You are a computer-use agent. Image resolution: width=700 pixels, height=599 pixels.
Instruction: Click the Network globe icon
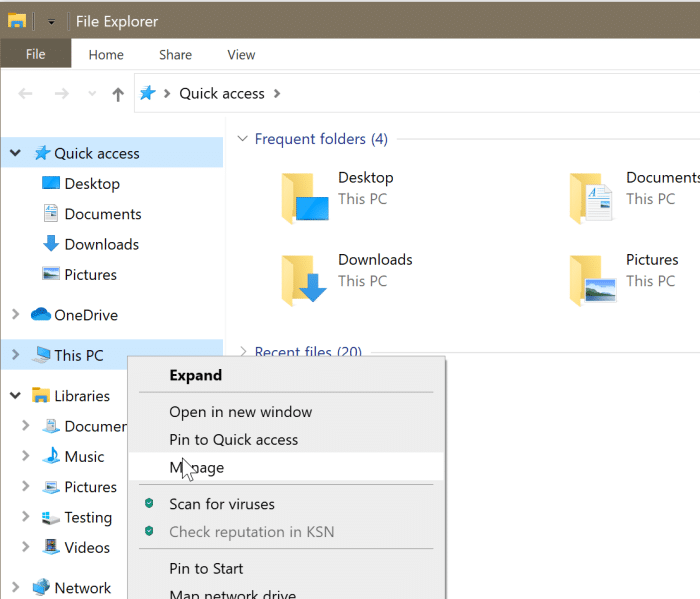41,587
